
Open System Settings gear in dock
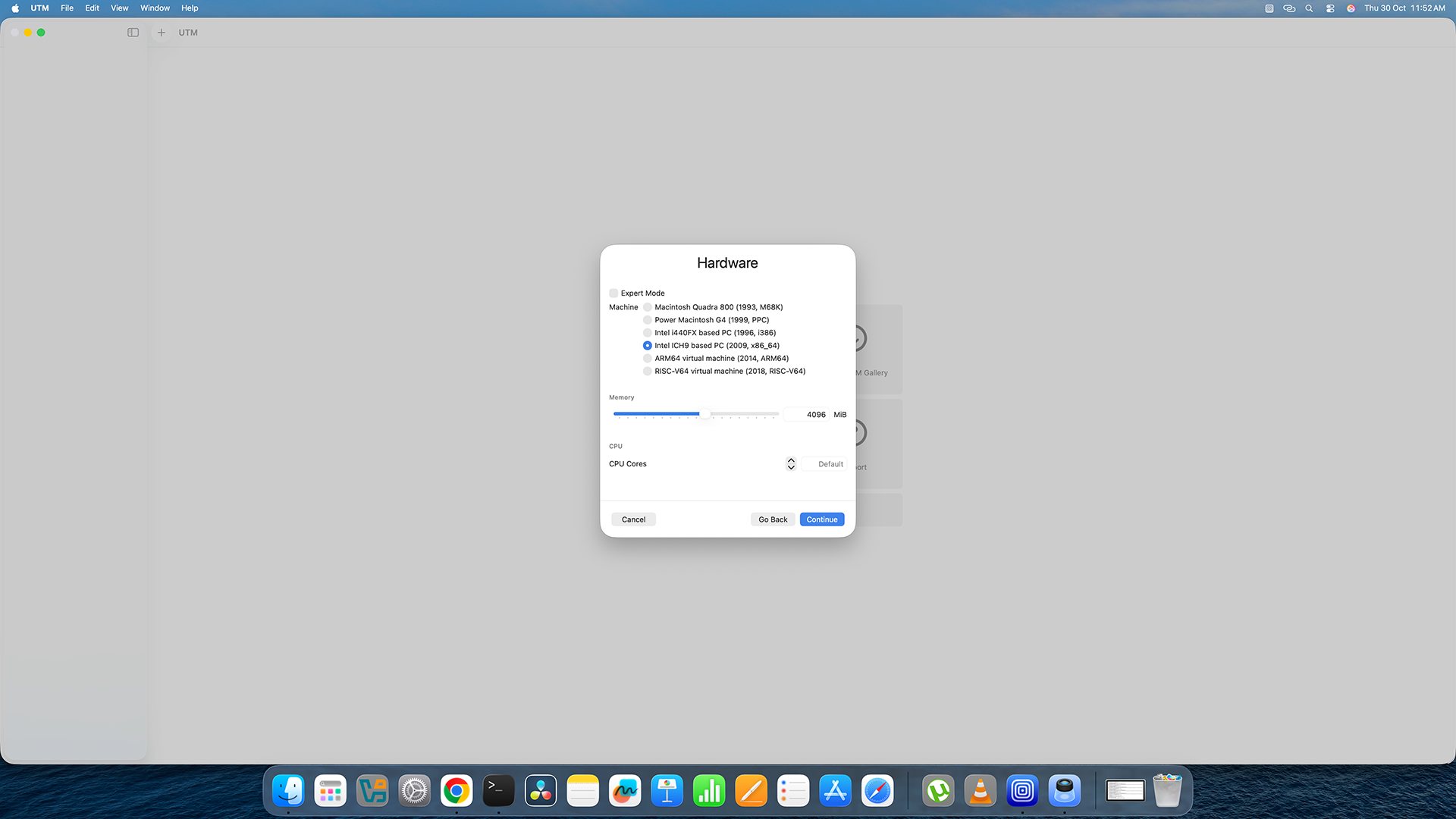[x=414, y=791]
